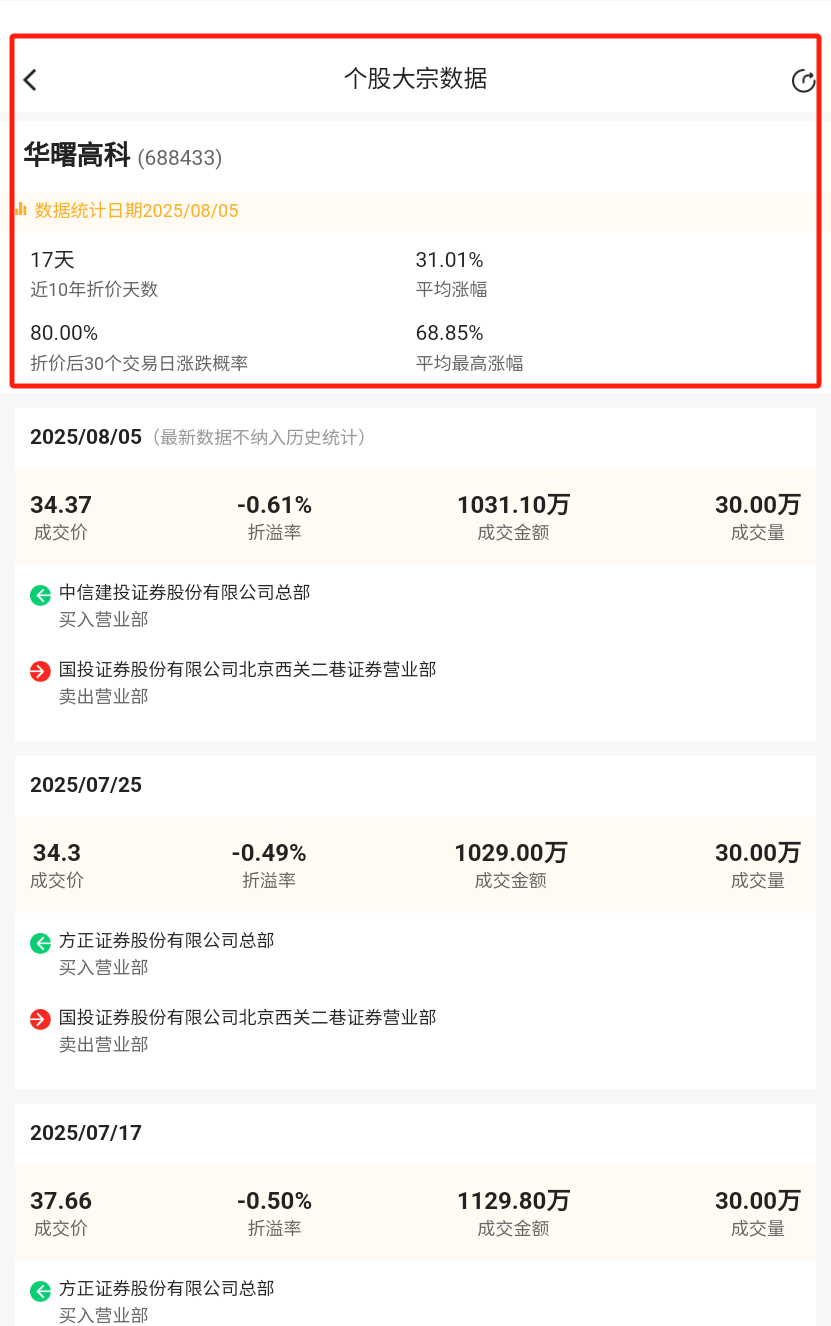This screenshot has height=1326, width=831.
Task: Tap the back arrow icon
Action: (30, 80)
